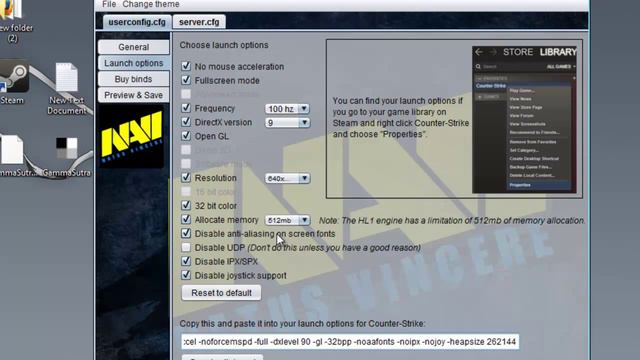This screenshot has height=360, width=640.
Task: Select the Launch options section
Action: (133, 63)
